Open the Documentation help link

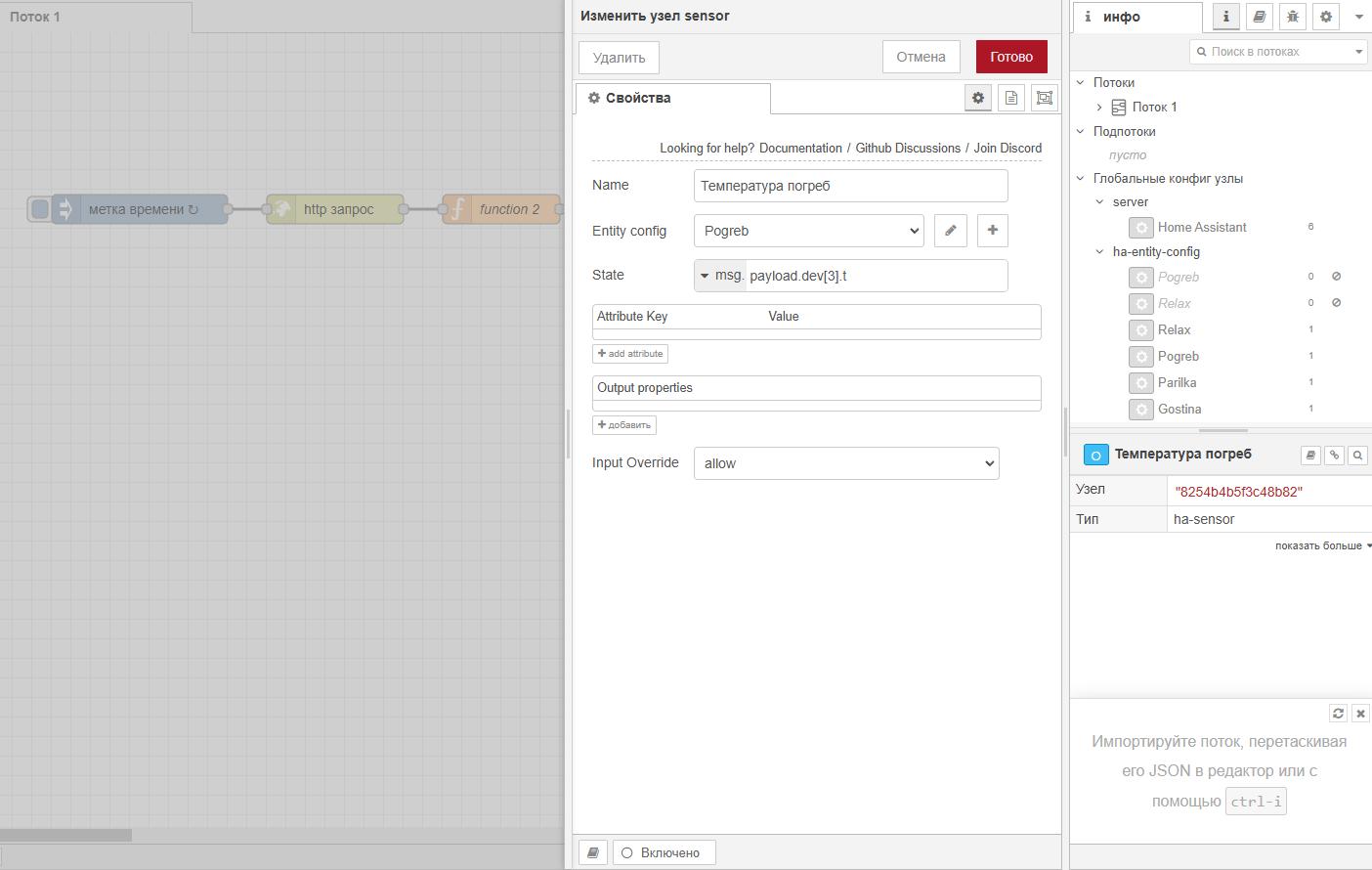point(799,149)
